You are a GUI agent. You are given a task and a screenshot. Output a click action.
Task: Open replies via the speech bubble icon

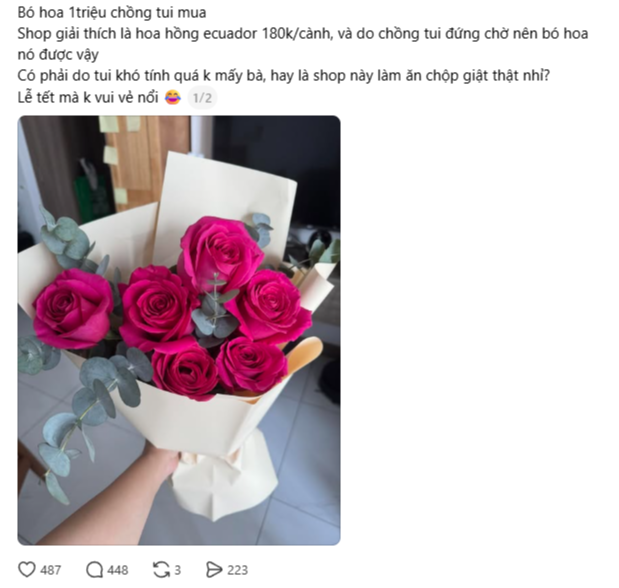point(94,570)
